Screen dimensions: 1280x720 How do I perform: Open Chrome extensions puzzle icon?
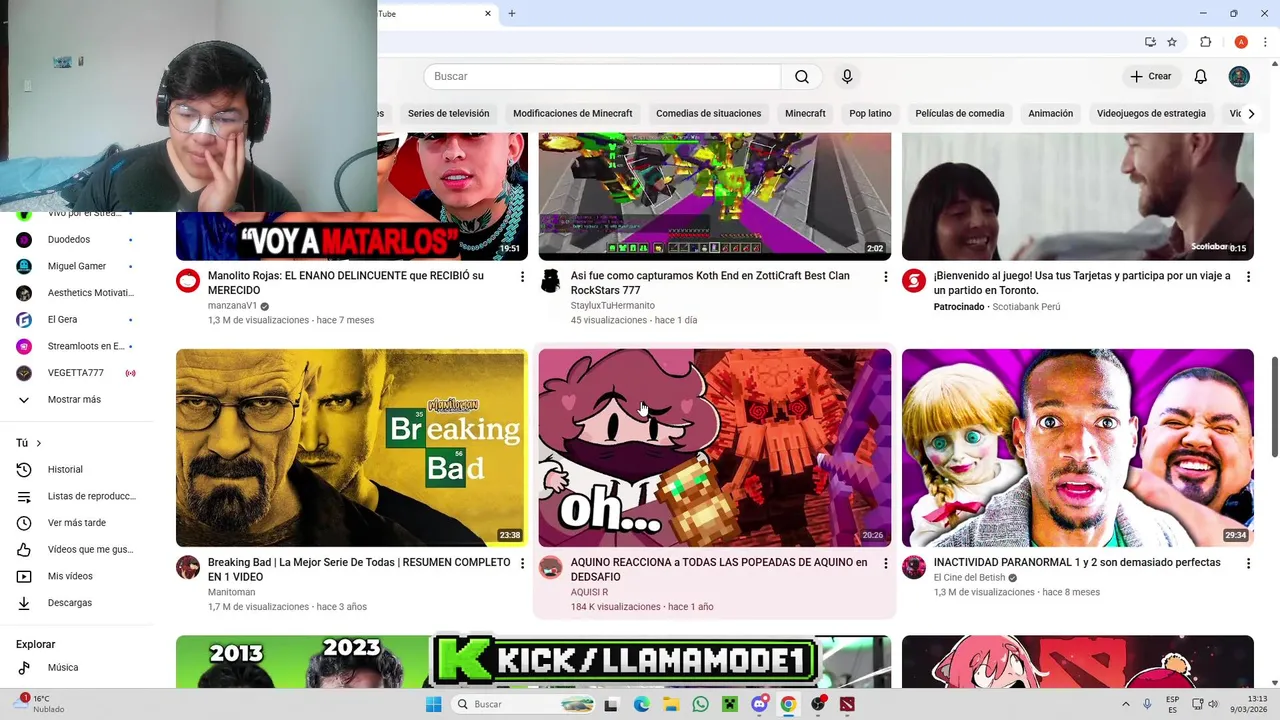1205,42
